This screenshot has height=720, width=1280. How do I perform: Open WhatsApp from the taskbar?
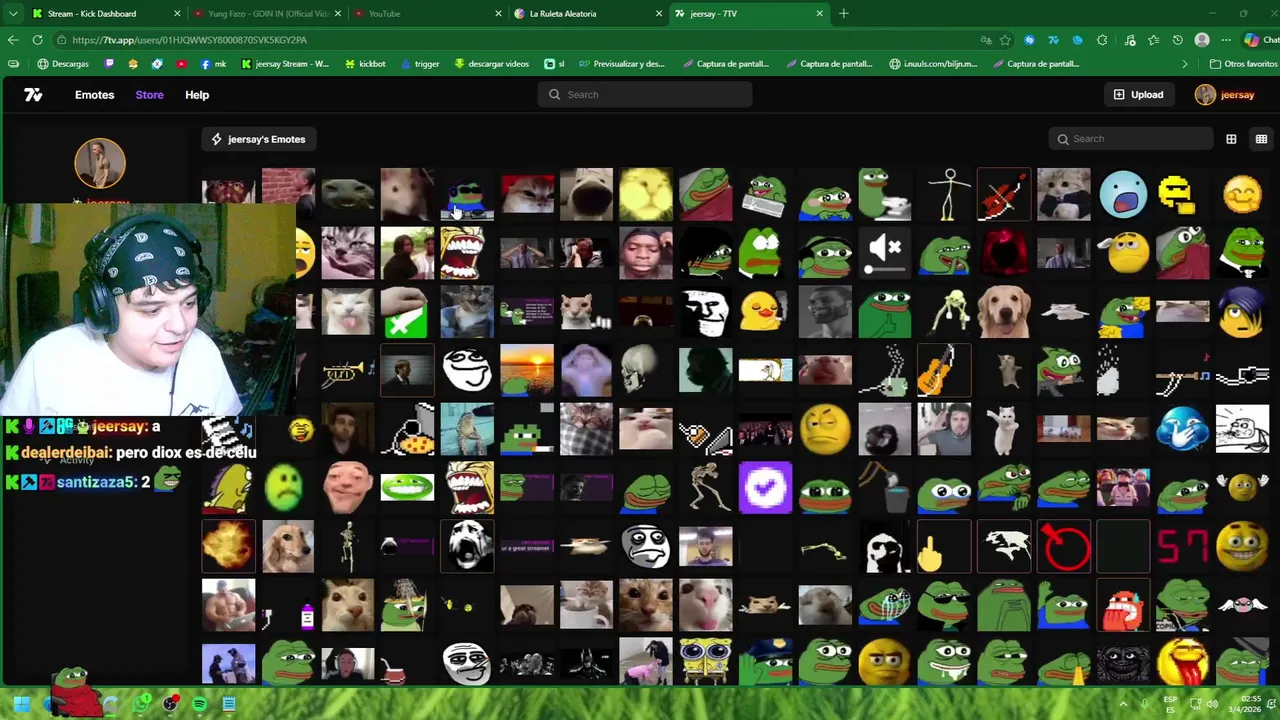point(142,704)
